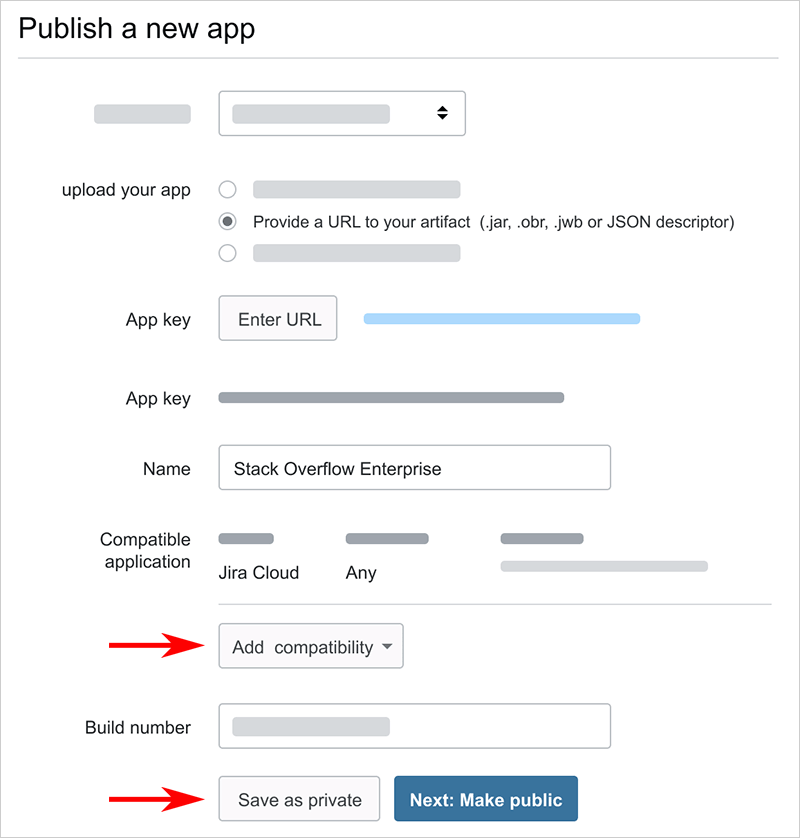
Task: Click into the Build number field
Action: click(414, 726)
